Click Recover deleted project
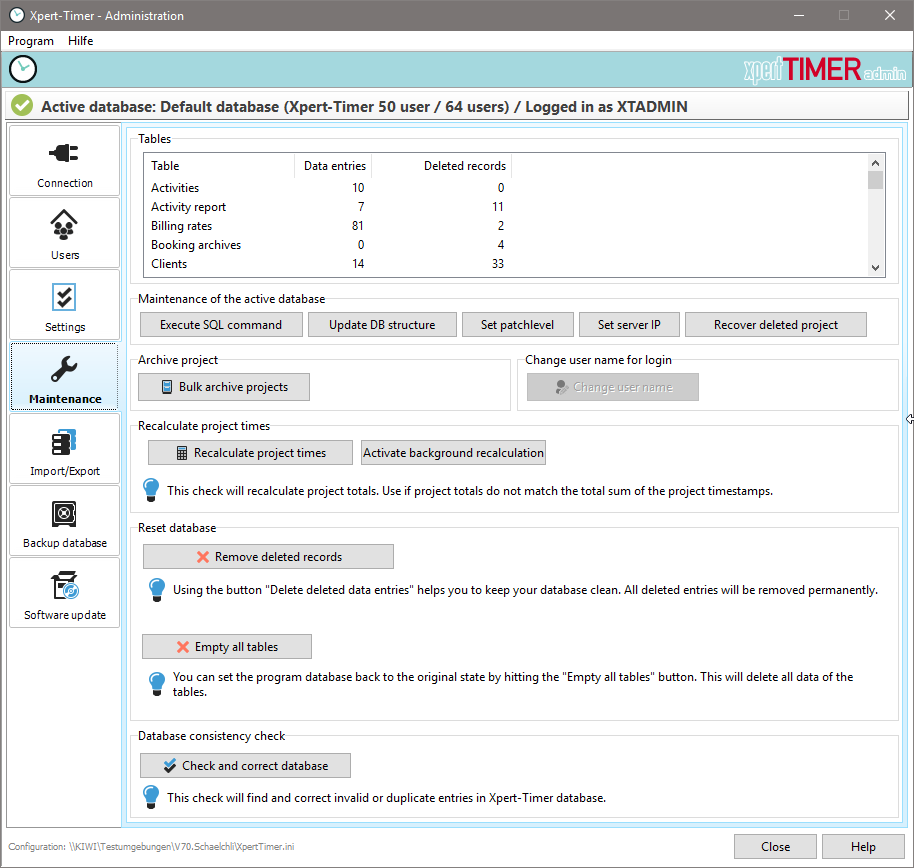Image resolution: width=914 pixels, height=868 pixels. 775,324
